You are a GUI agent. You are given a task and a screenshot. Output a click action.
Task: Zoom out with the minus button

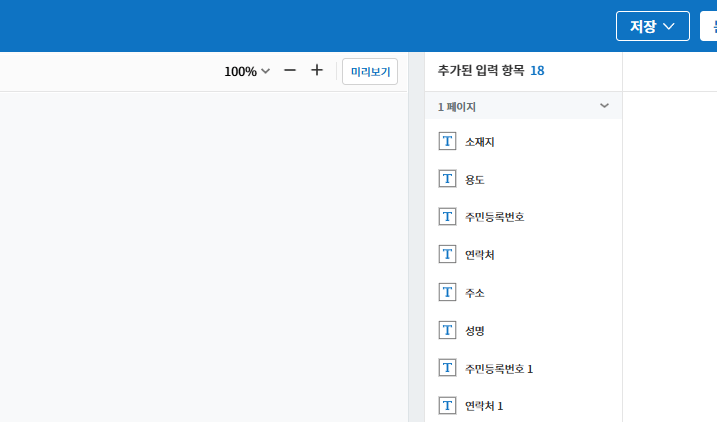coord(290,71)
